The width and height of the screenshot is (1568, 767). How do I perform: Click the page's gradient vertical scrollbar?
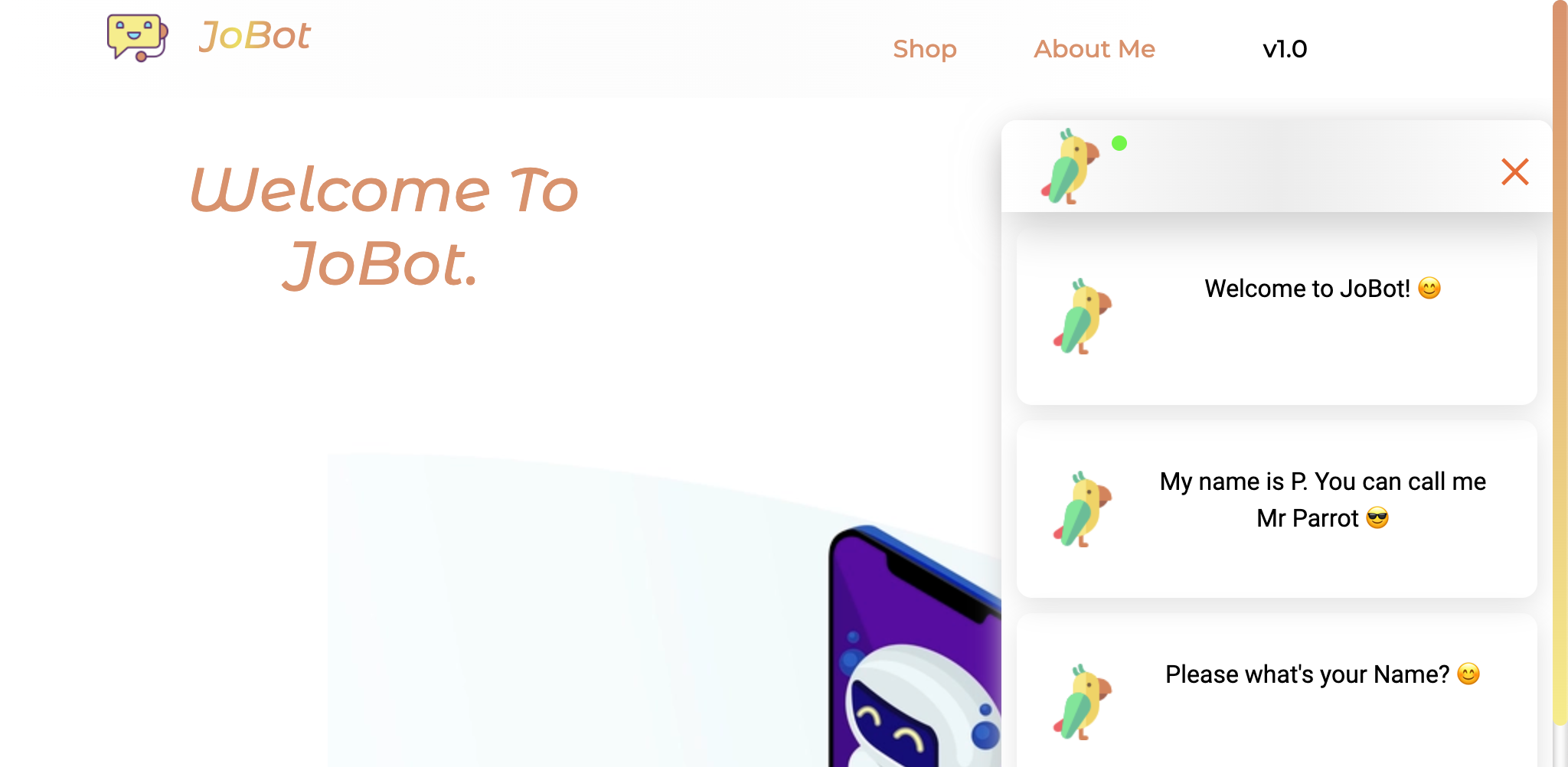point(1560,363)
